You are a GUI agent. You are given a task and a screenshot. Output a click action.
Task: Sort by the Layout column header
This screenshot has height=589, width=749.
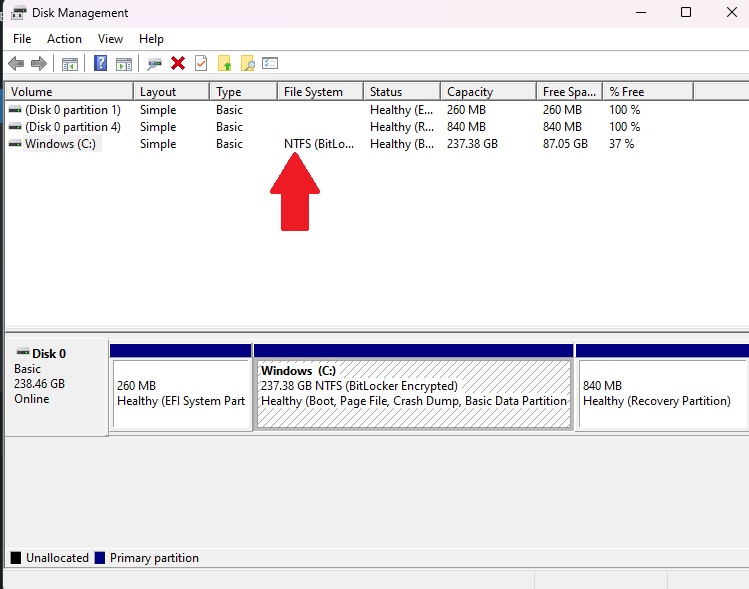171,91
